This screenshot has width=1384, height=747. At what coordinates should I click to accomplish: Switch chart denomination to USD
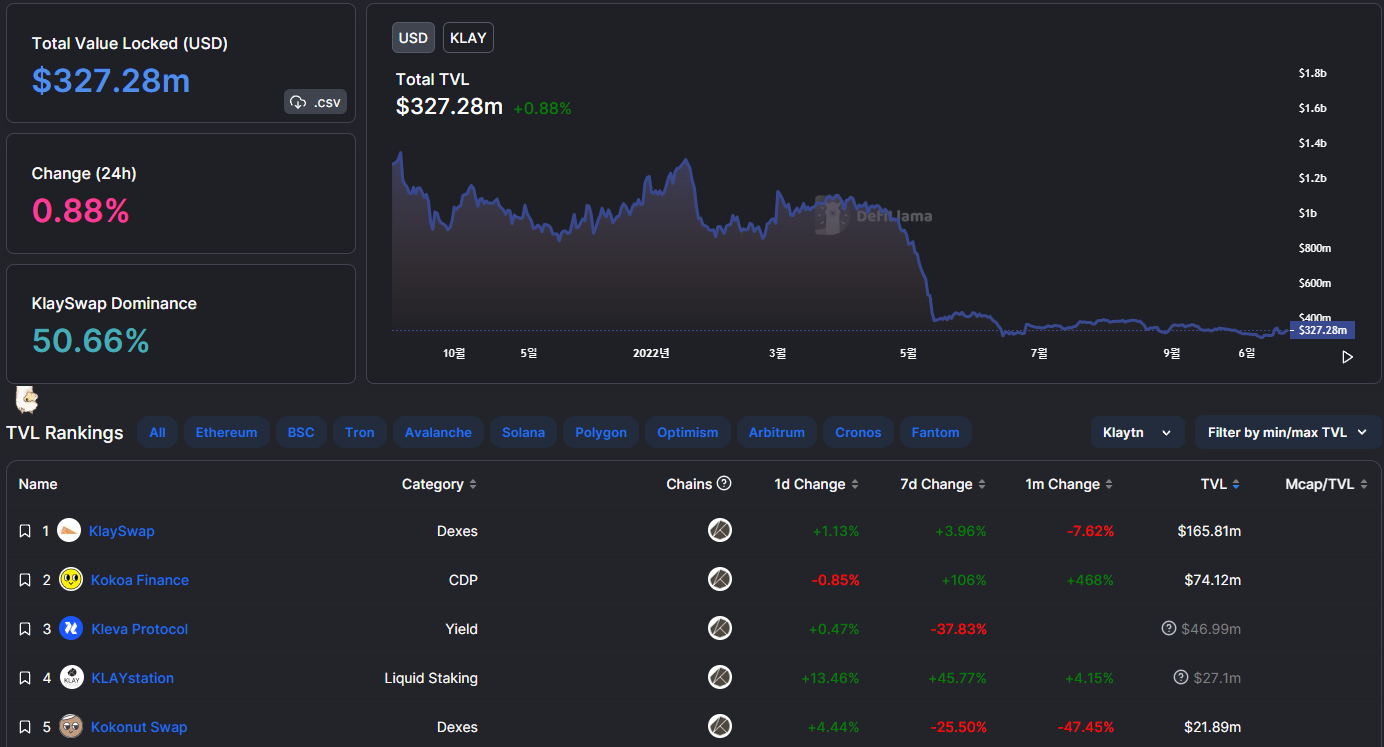tap(413, 38)
